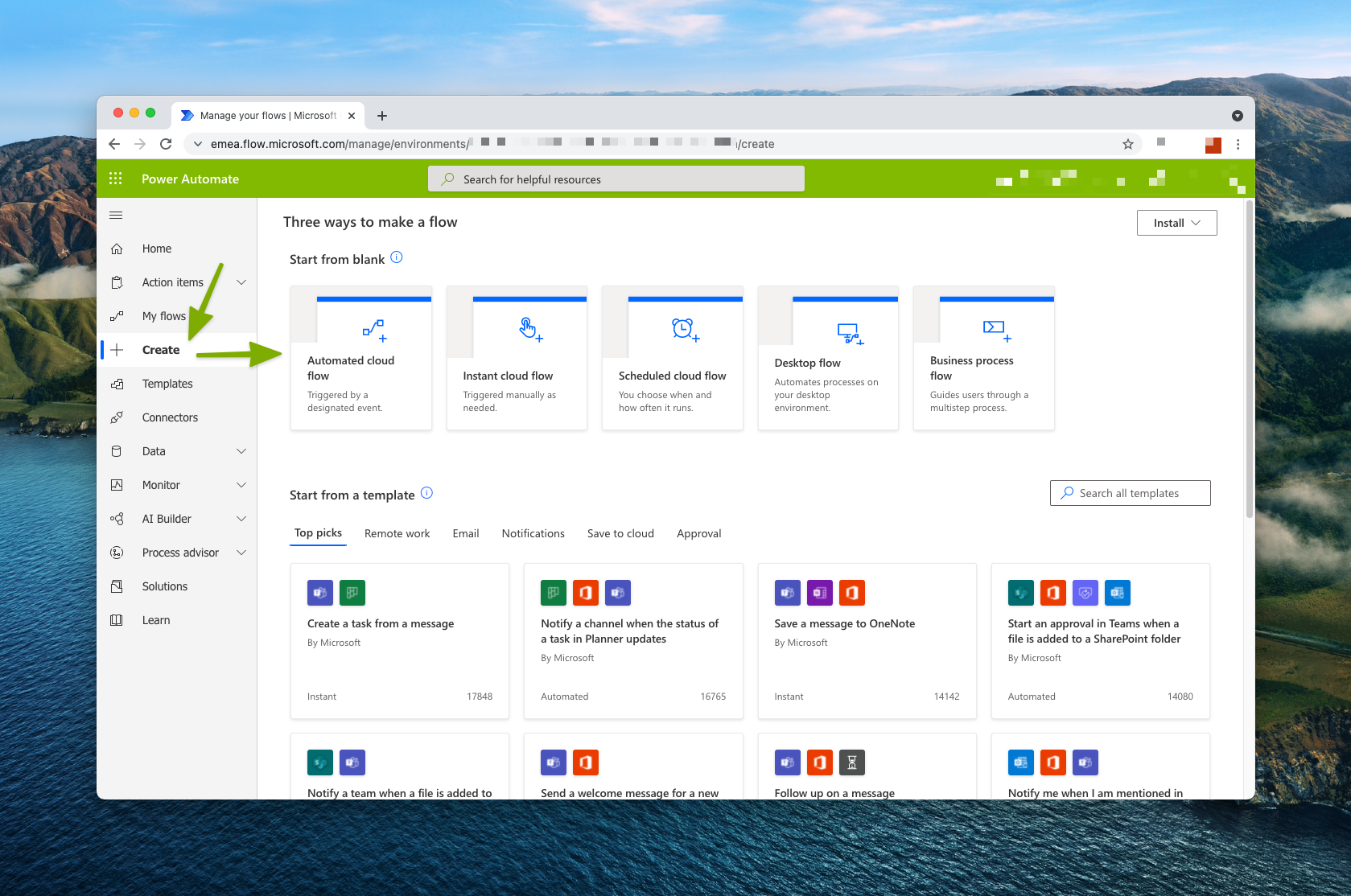Open Chrome three-dot menu
Image resolution: width=1351 pixels, height=896 pixels.
coord(1238,144)
